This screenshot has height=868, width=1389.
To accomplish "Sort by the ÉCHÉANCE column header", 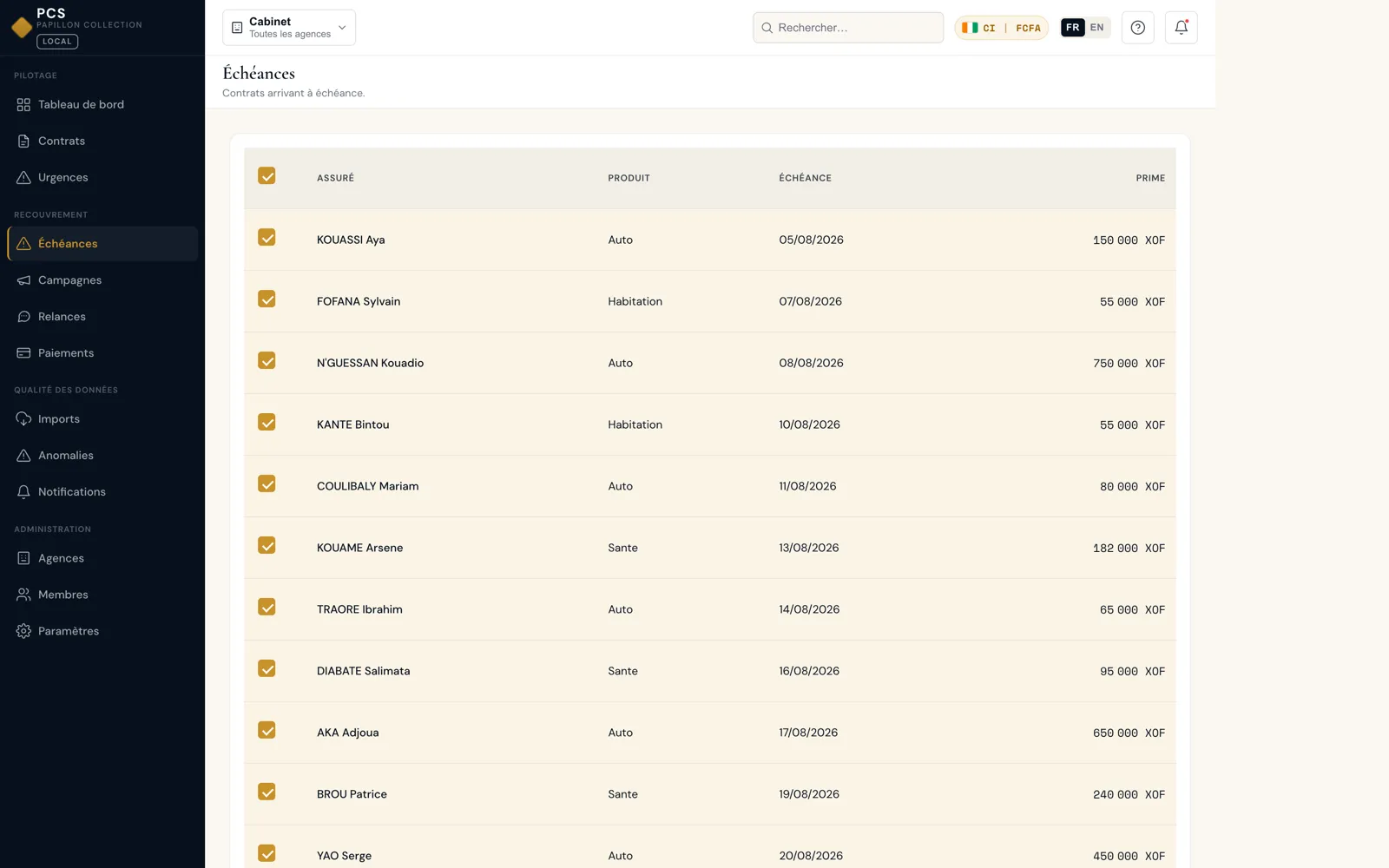I will 805,178.
